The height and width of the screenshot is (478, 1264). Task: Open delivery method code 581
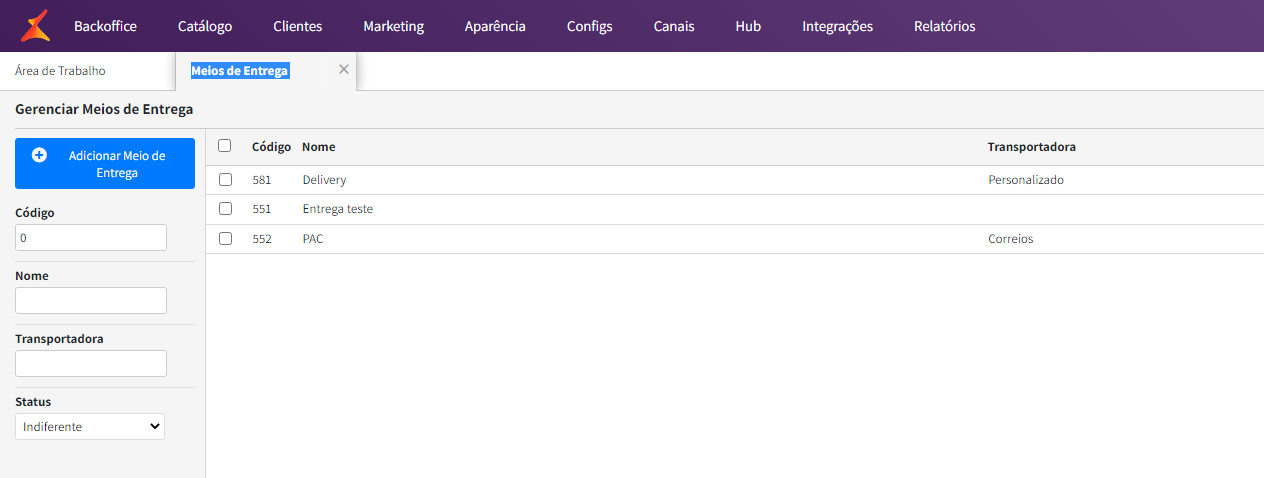point(262,180)
